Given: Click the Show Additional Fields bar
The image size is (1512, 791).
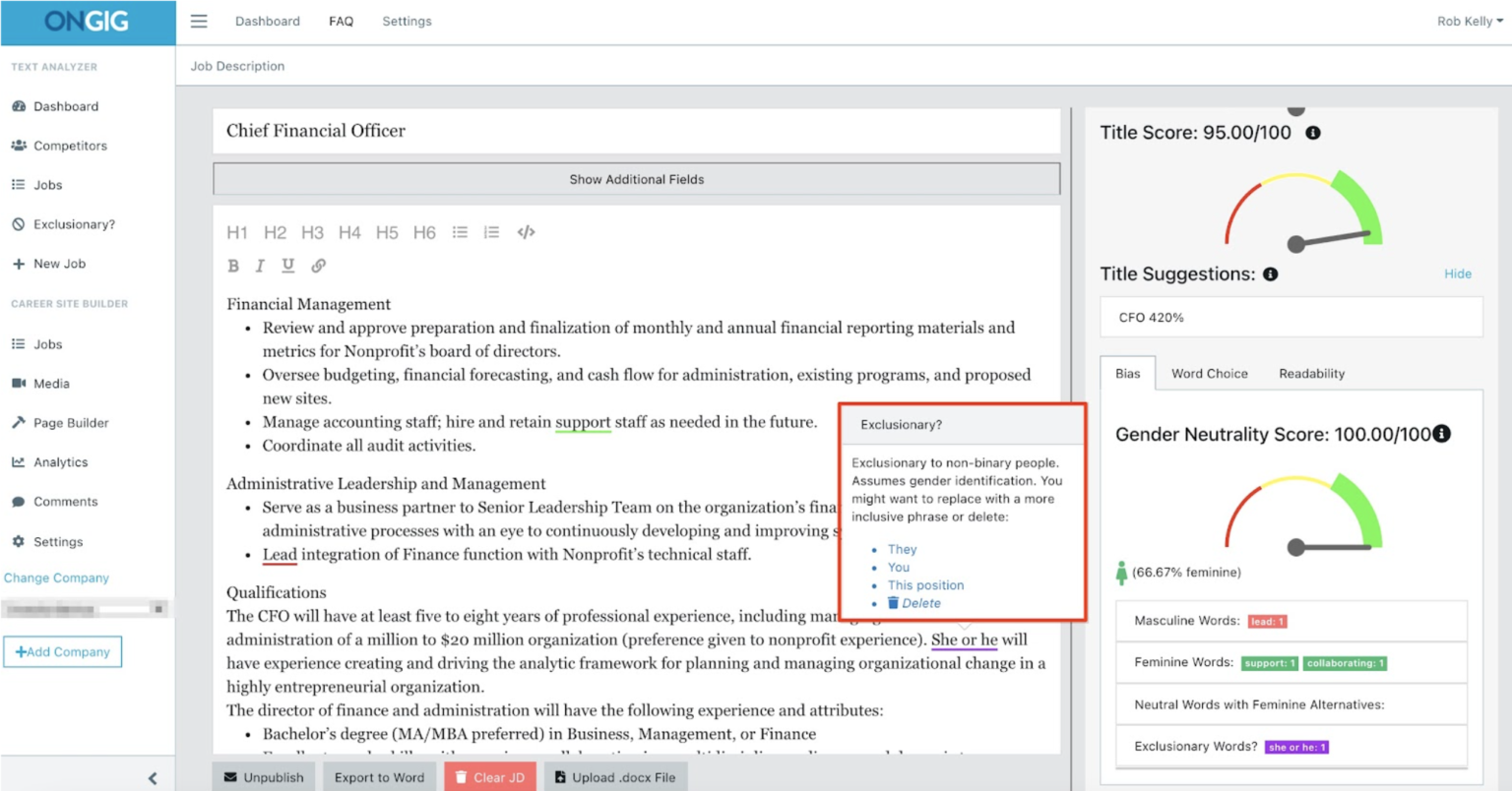Looking at the screenshot, I should [x=636, y=179].
